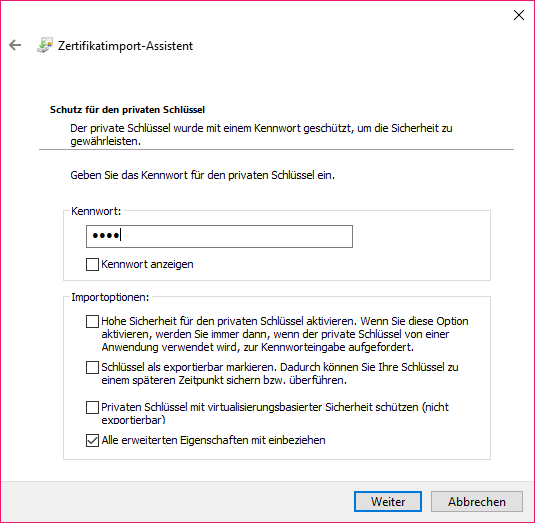
Task: Click the Hohe Sicherheit option description text
Action: tap(285, 334)
